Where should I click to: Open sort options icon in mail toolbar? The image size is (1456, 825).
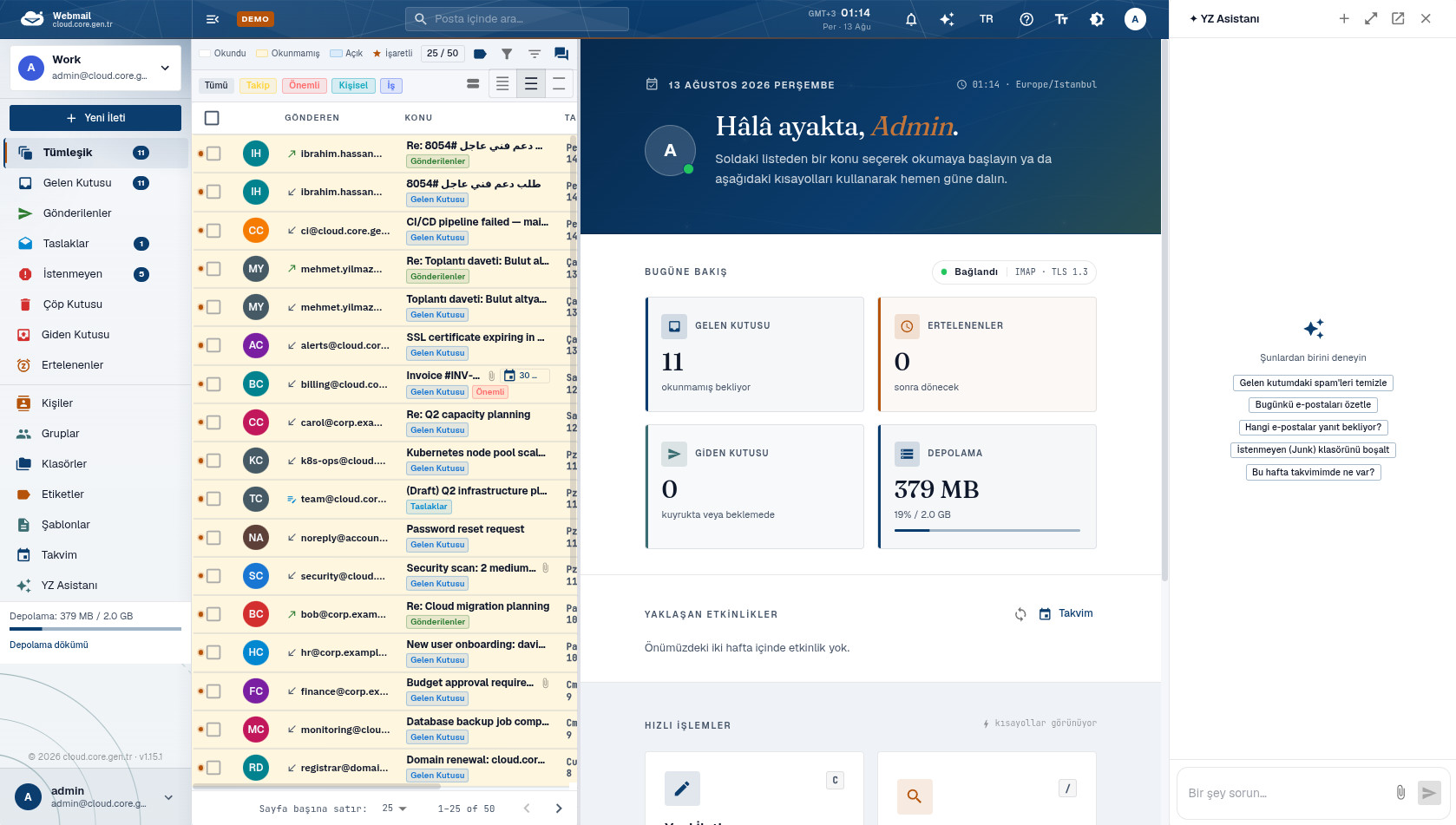pos(535,54)
